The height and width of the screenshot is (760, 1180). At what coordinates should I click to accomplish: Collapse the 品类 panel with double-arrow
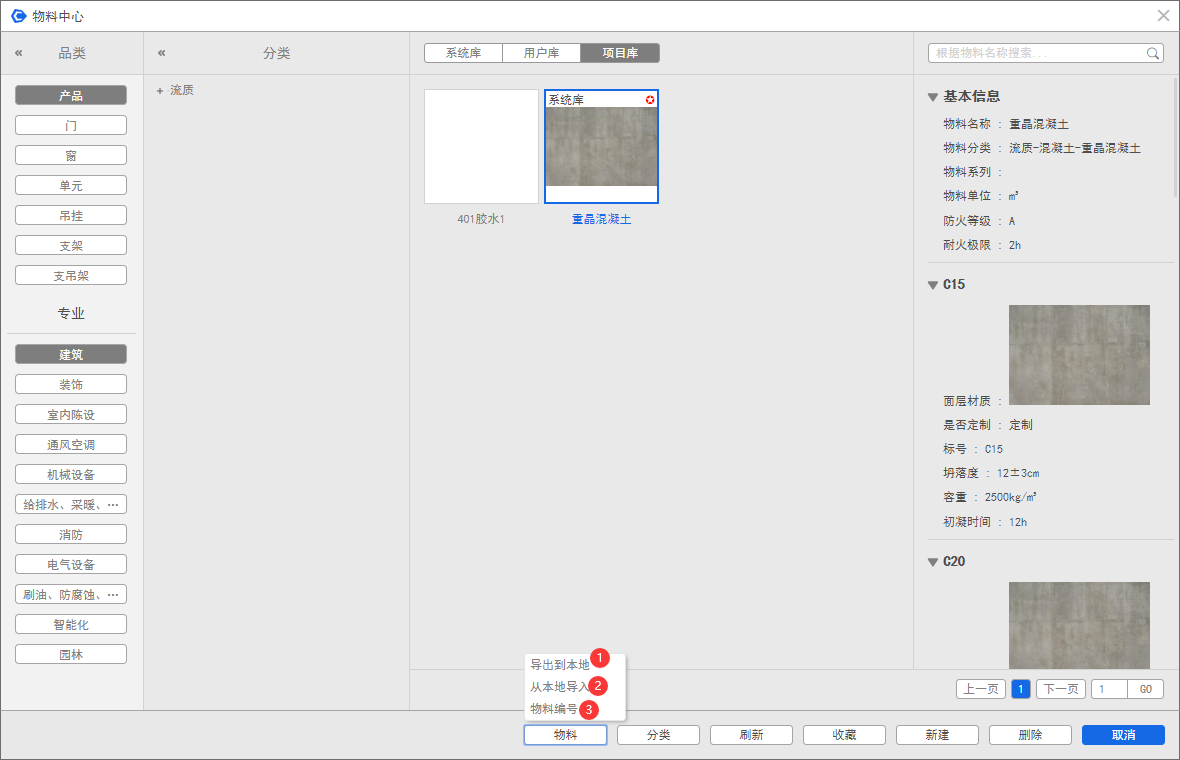coord(18,53)
